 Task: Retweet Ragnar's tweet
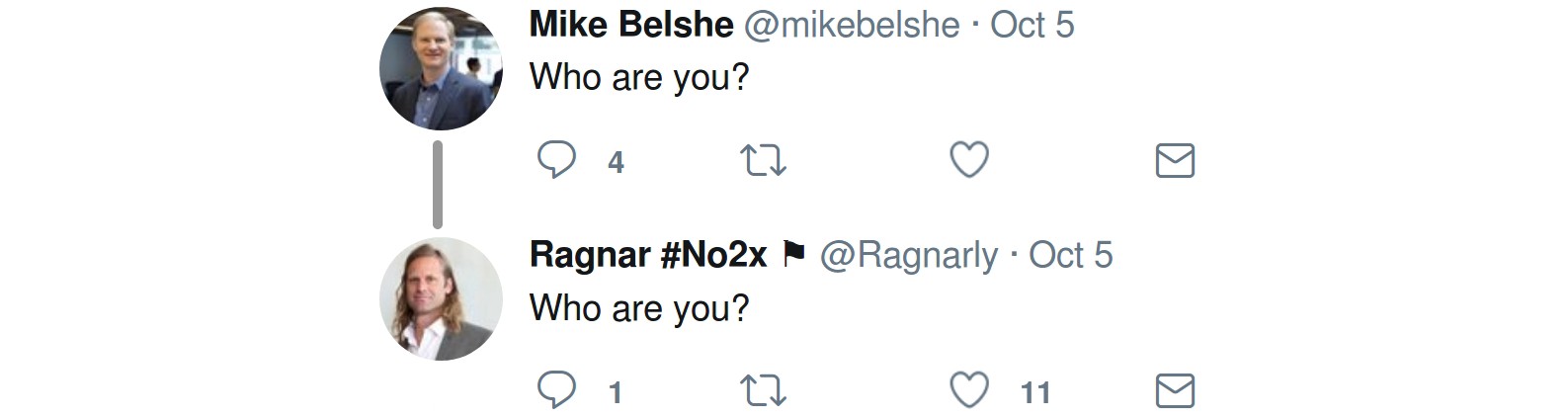(763, 390)
